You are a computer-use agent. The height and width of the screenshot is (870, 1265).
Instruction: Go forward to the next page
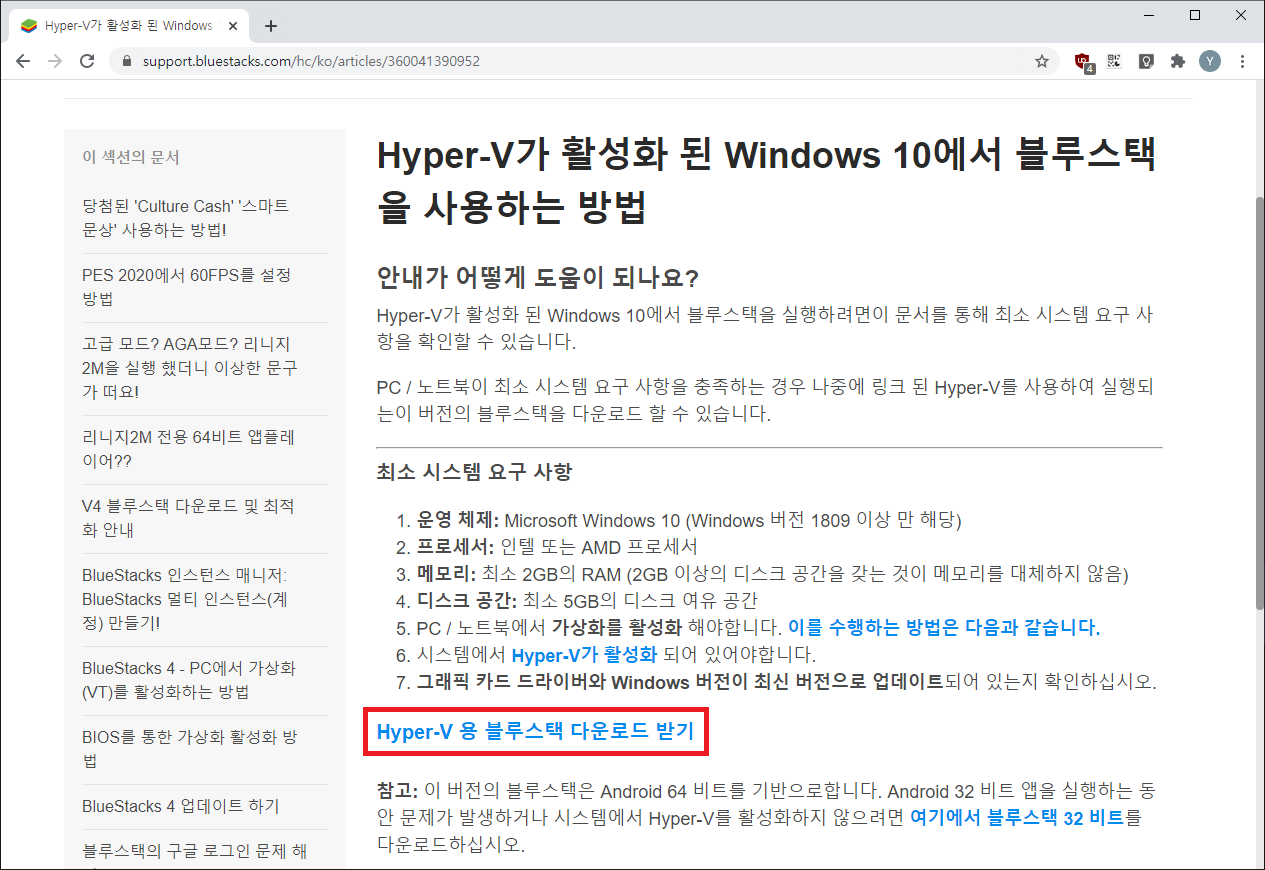tap(56, 61)
